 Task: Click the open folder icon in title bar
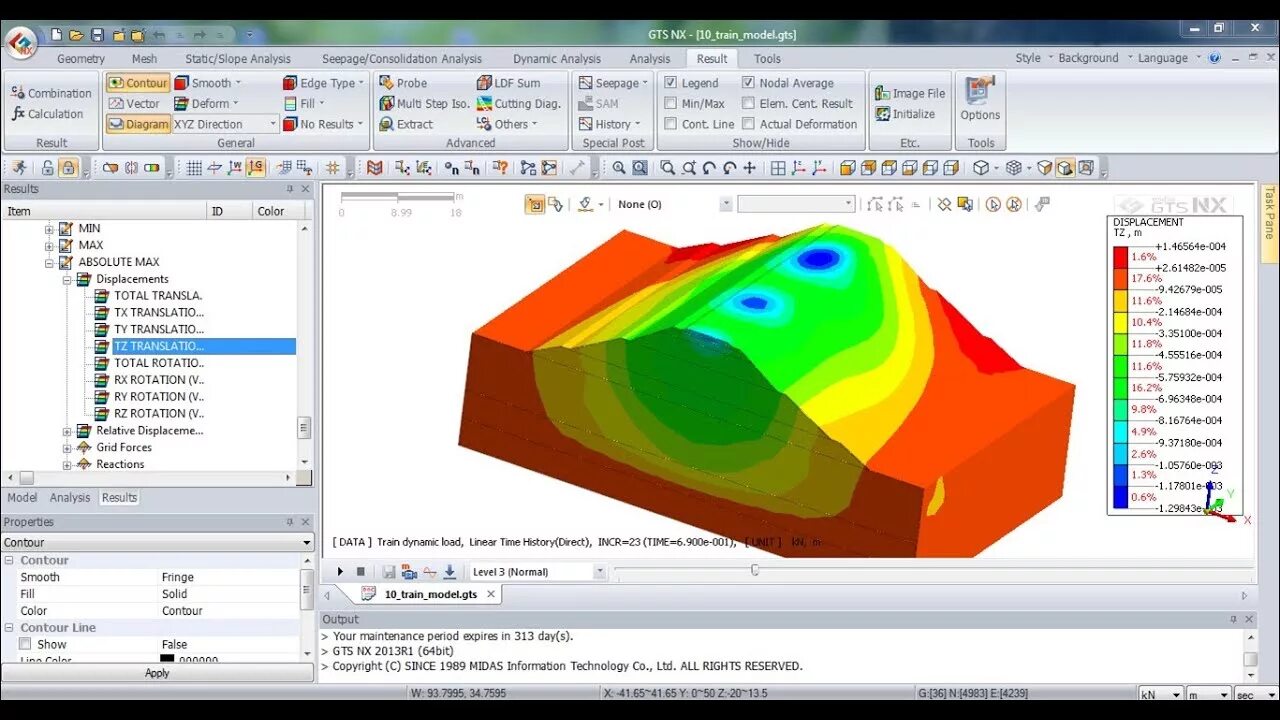[77, 35]
